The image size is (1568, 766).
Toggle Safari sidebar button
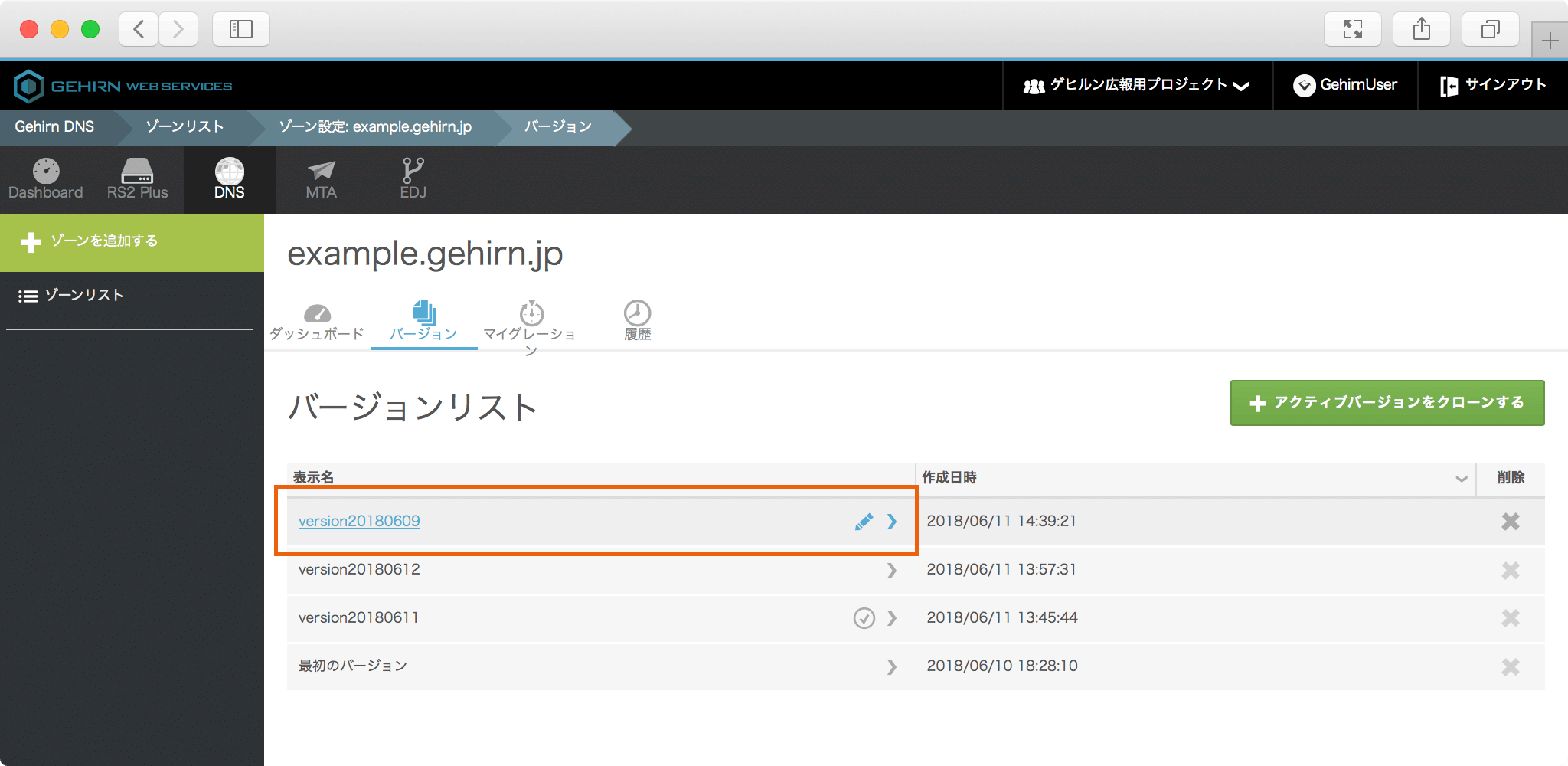coord(240,30)
